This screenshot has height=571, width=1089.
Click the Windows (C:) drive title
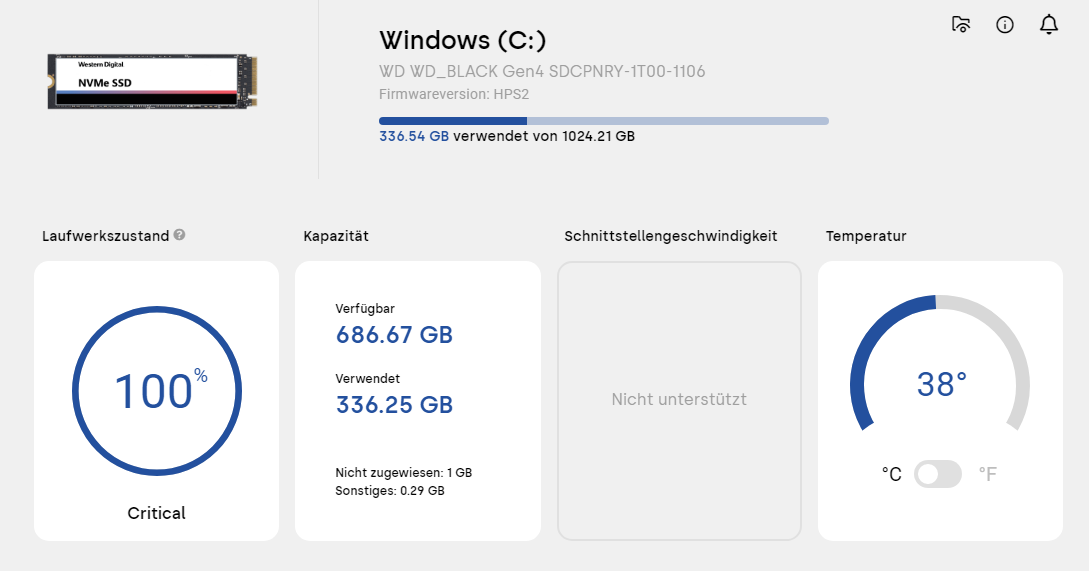click(463, 40)
